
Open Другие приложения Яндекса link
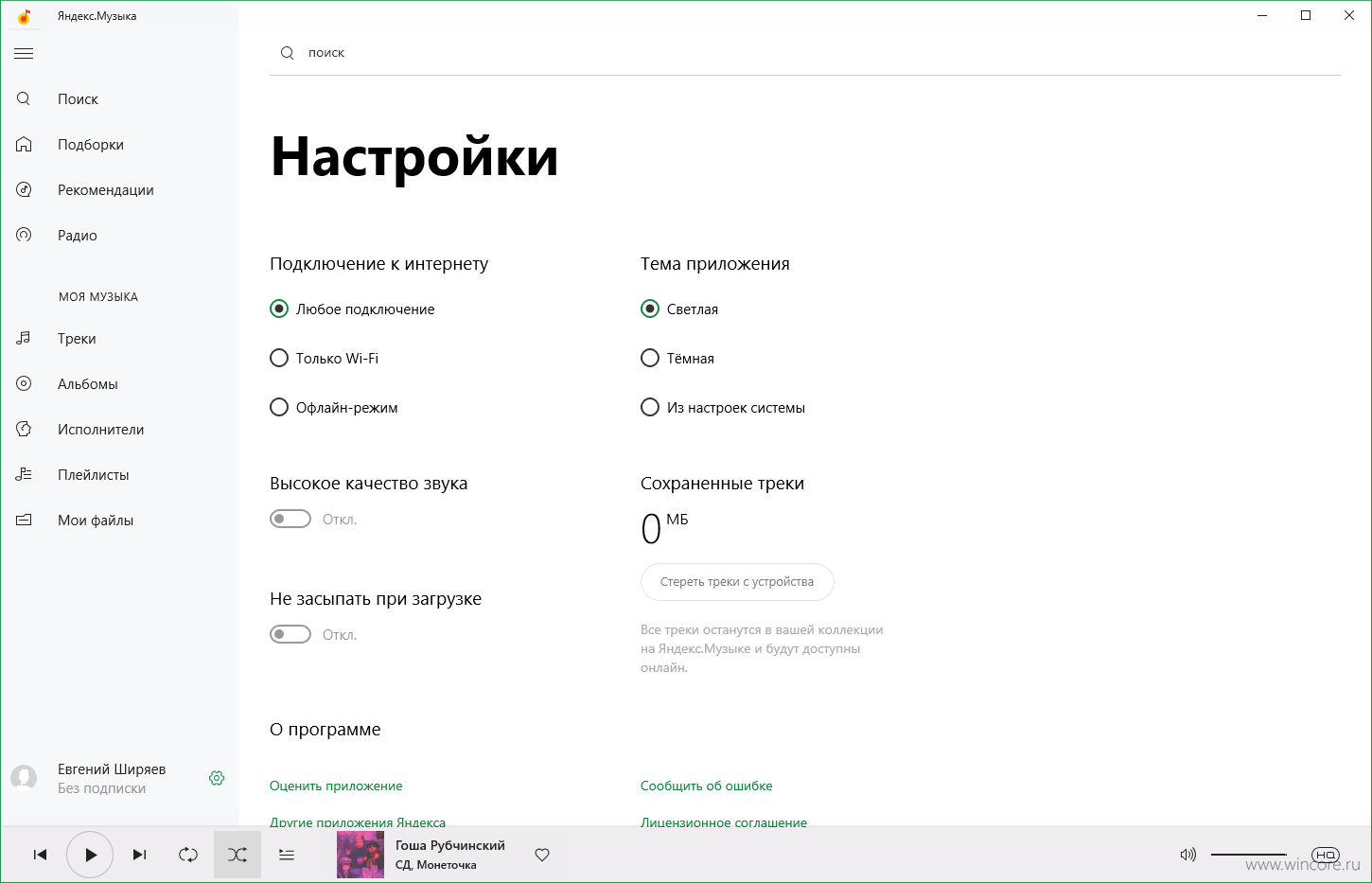coord(358,821)
